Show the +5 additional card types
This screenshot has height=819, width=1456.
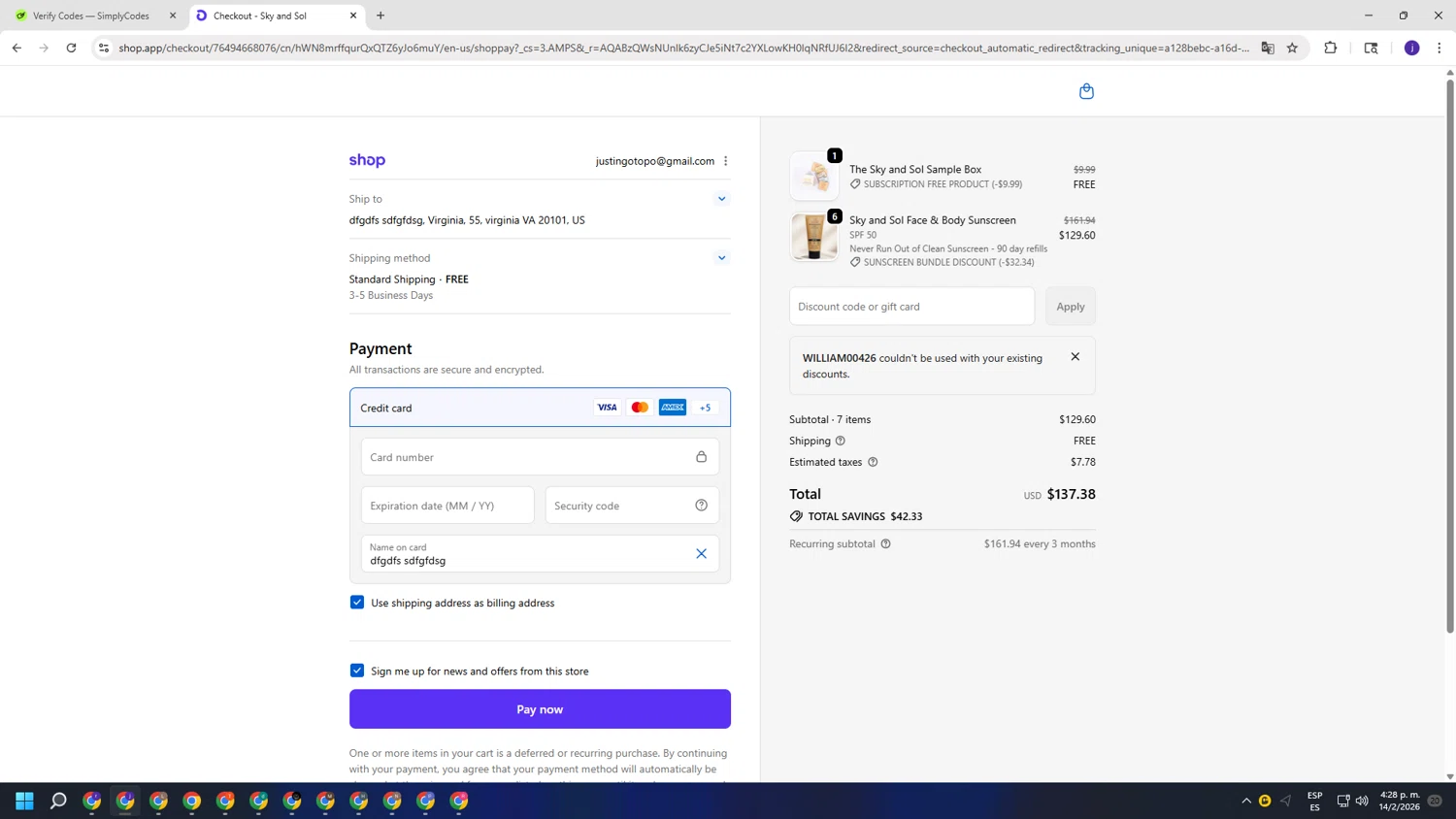click(x=706, y=408)
